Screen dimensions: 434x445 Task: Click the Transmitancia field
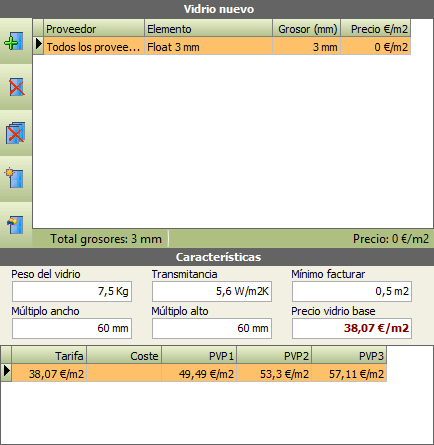pyautogui.click(x=212, y=291)
